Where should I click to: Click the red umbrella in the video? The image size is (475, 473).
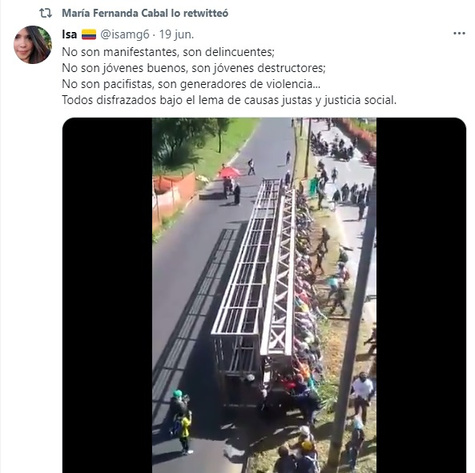point(230,172)
